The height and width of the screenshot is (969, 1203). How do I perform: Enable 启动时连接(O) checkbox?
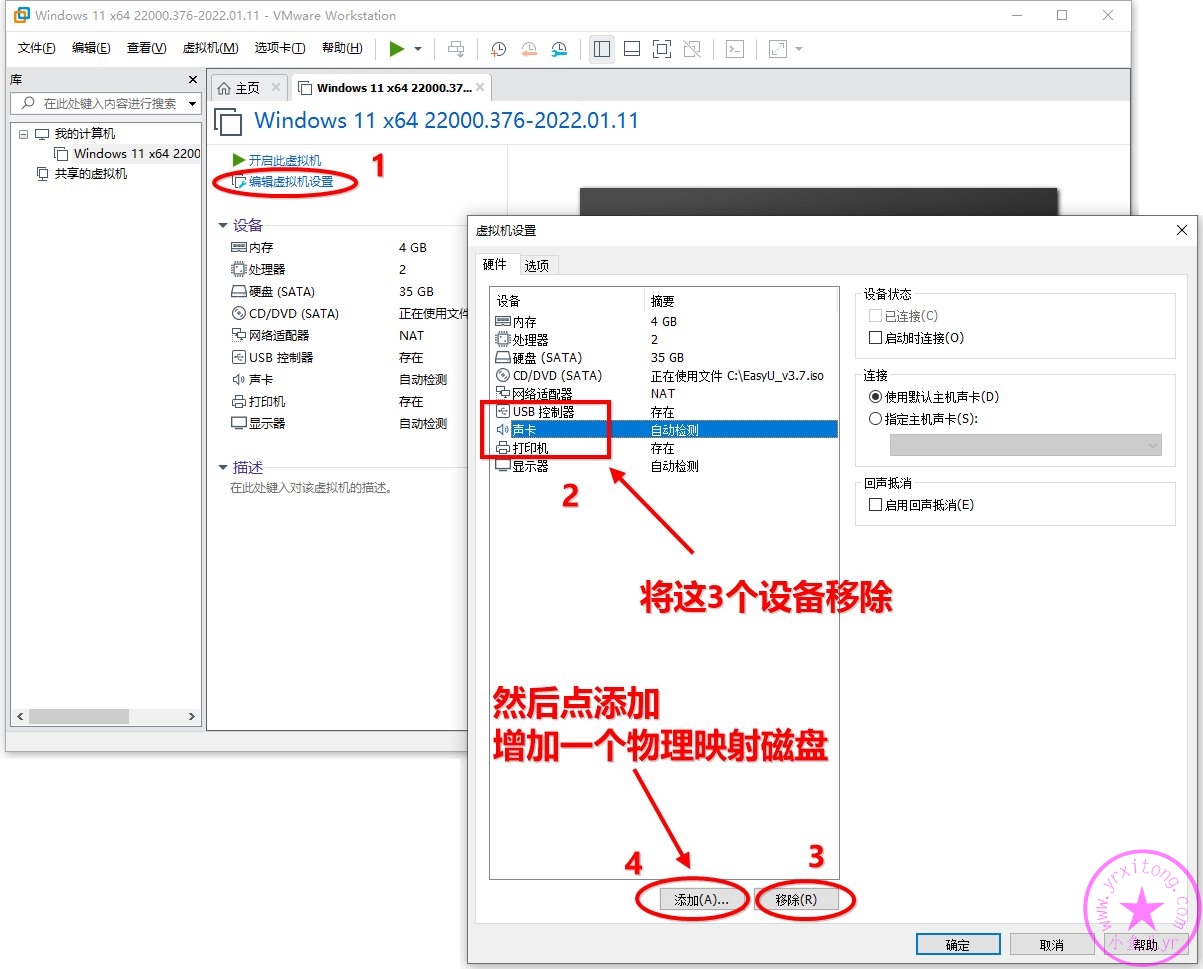click(x=876, y=338)
